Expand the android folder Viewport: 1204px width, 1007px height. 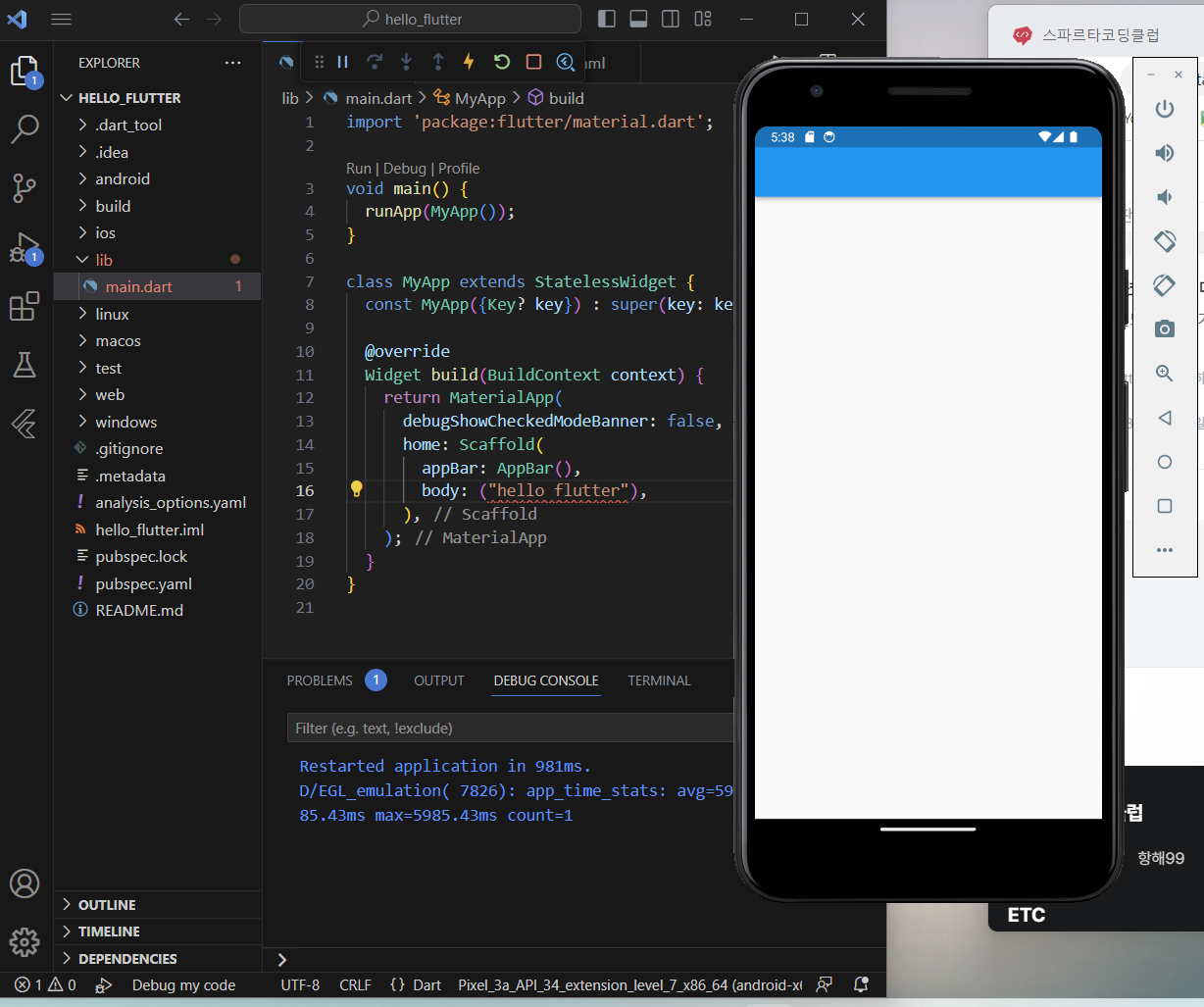point(157,178)
